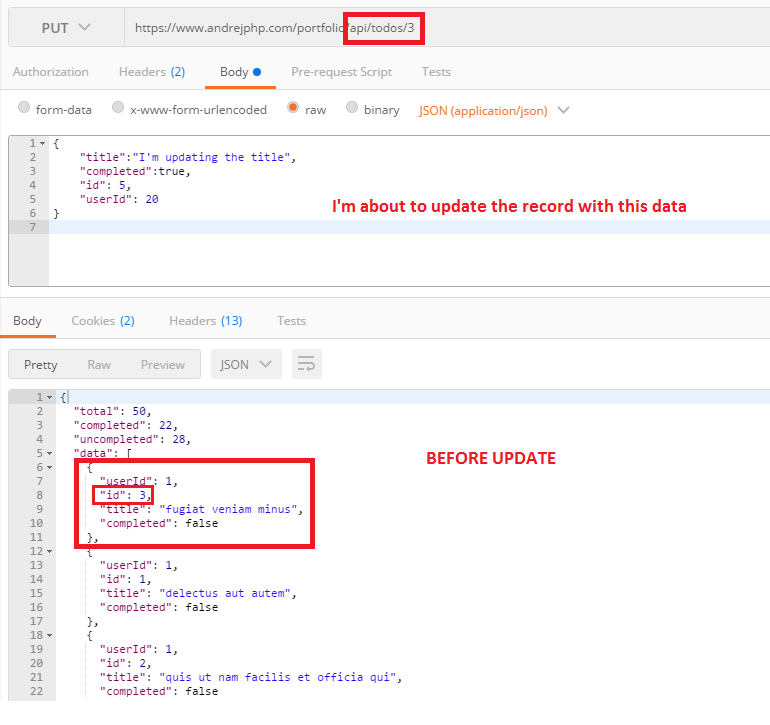The image size is (770, 725).
Task: Open the response Headers (13) tab
Action: click(x=206, y=321)
